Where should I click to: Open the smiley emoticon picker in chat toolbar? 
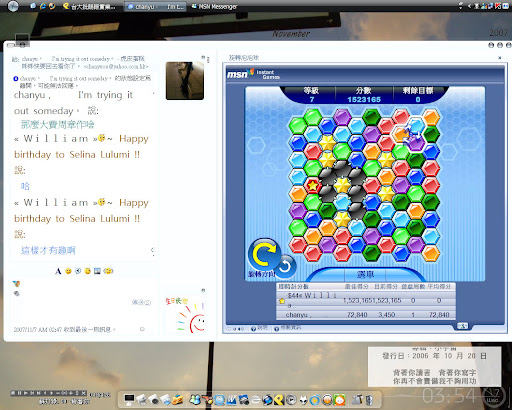[68, 271]
